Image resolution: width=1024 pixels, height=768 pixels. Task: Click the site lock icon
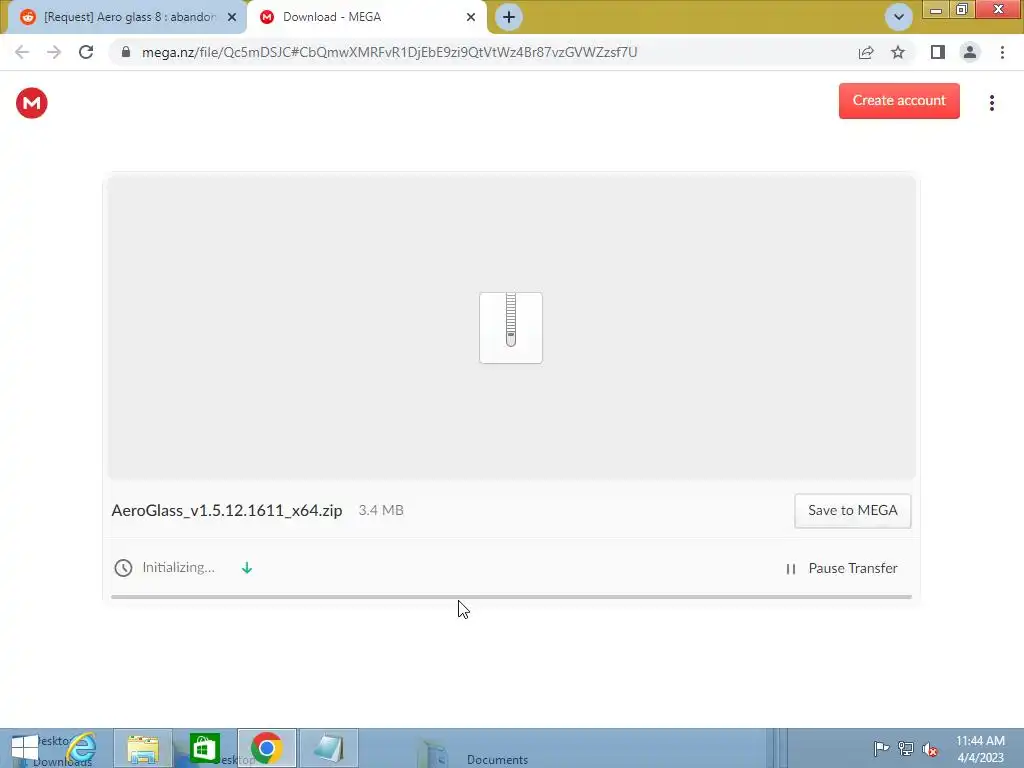126,52
